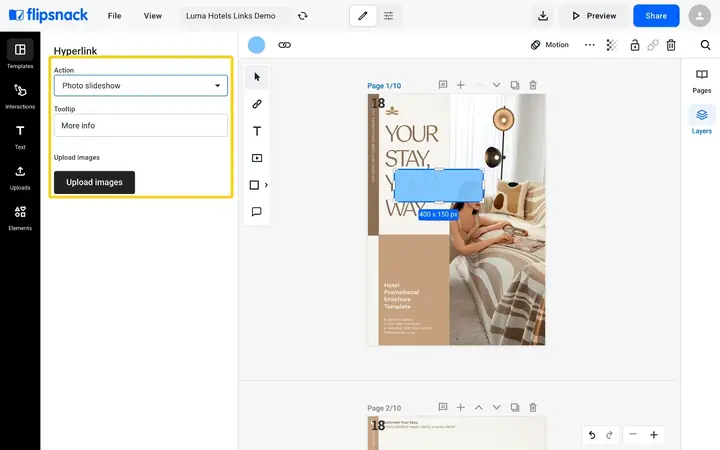Viewport: 720px width, 450px height.
Task: Open the View menu
Action: (x=152, y=16)
